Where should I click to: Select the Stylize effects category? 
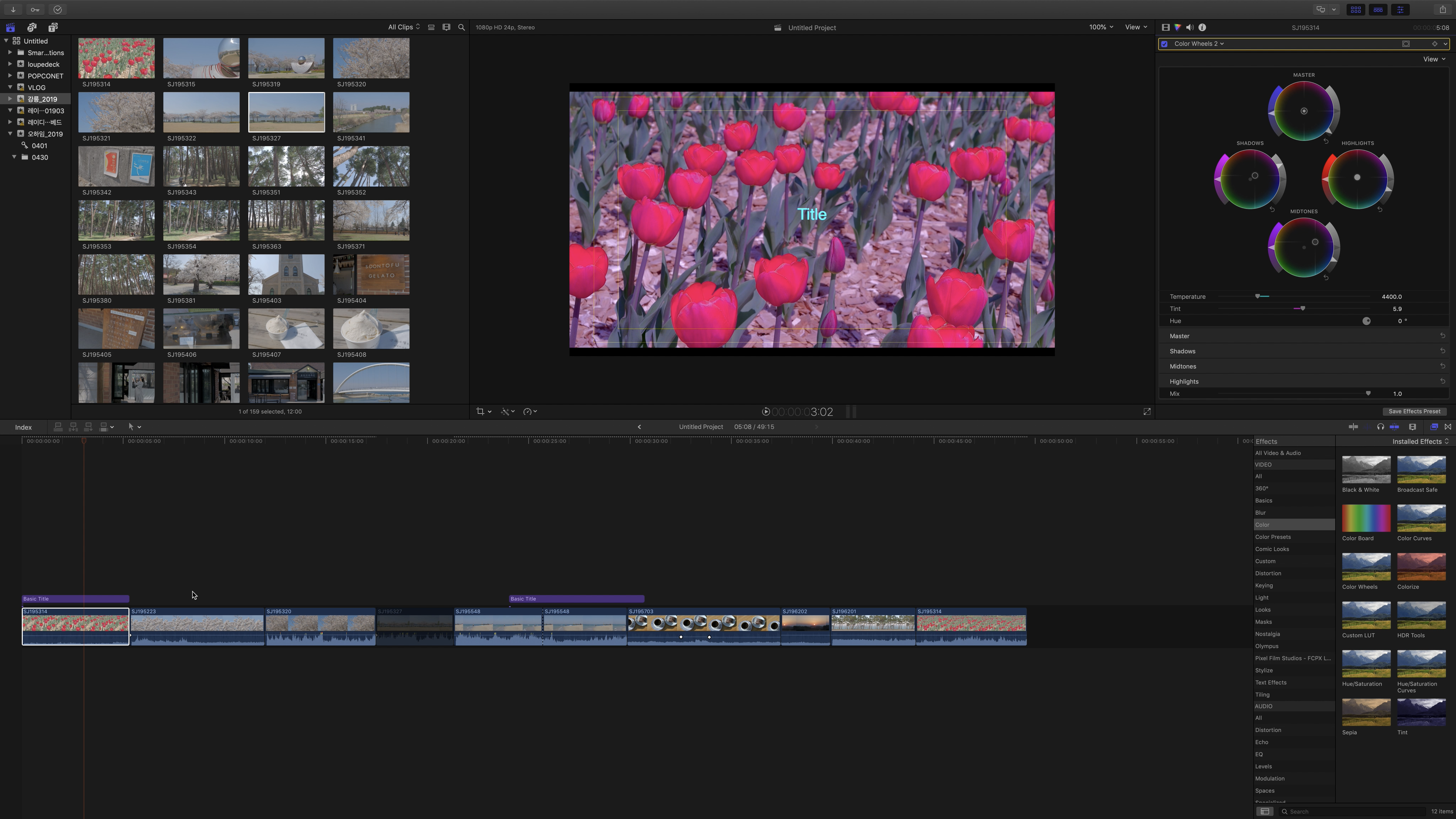[x=1264, y=670]
